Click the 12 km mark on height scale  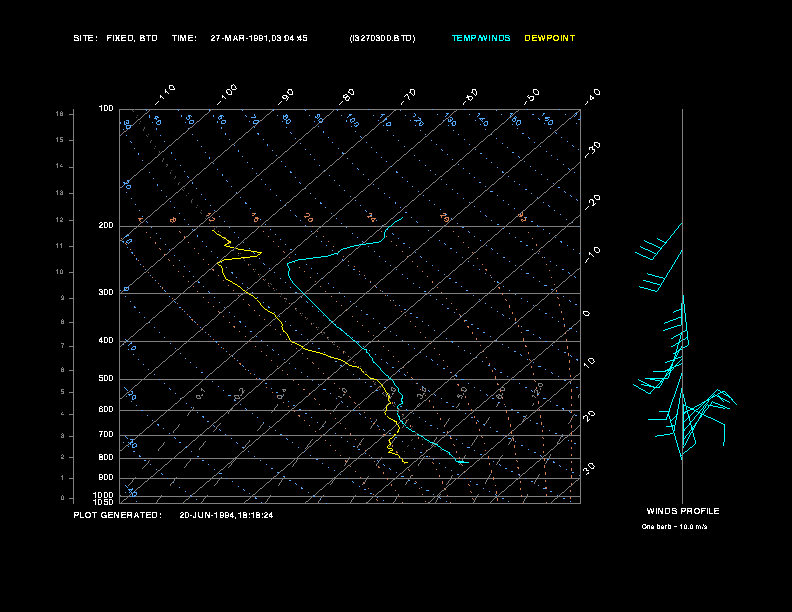coord(60,220)
